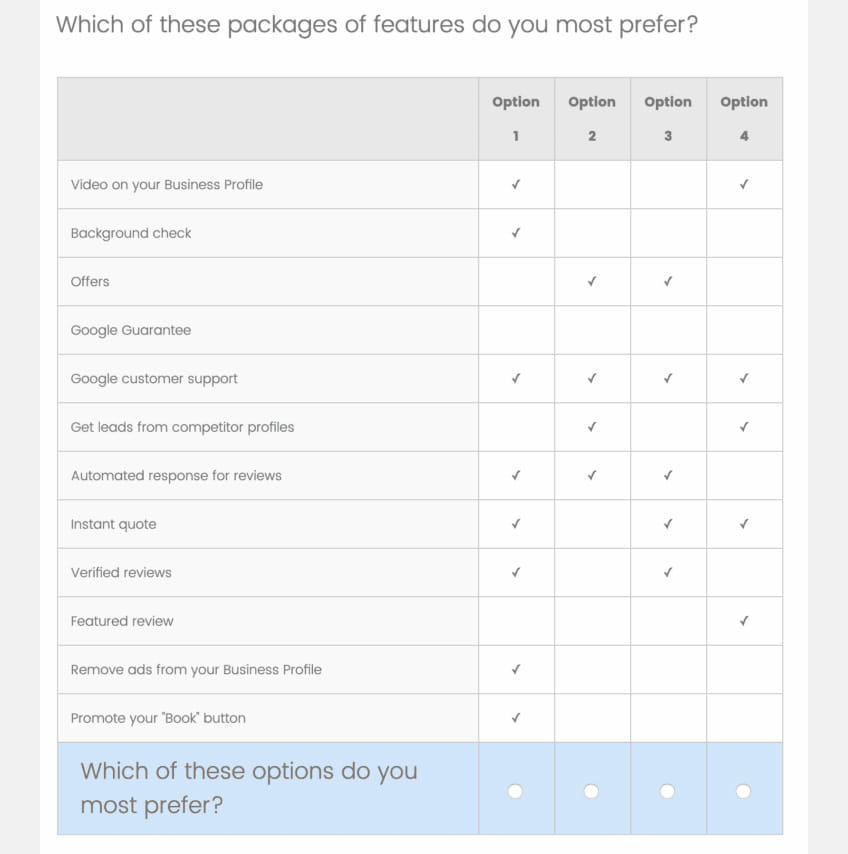The height and width of the screenshot is (854, 848).
Task: Click the survey question heading text
Action: pyautogui.click(x=376, y=24)
